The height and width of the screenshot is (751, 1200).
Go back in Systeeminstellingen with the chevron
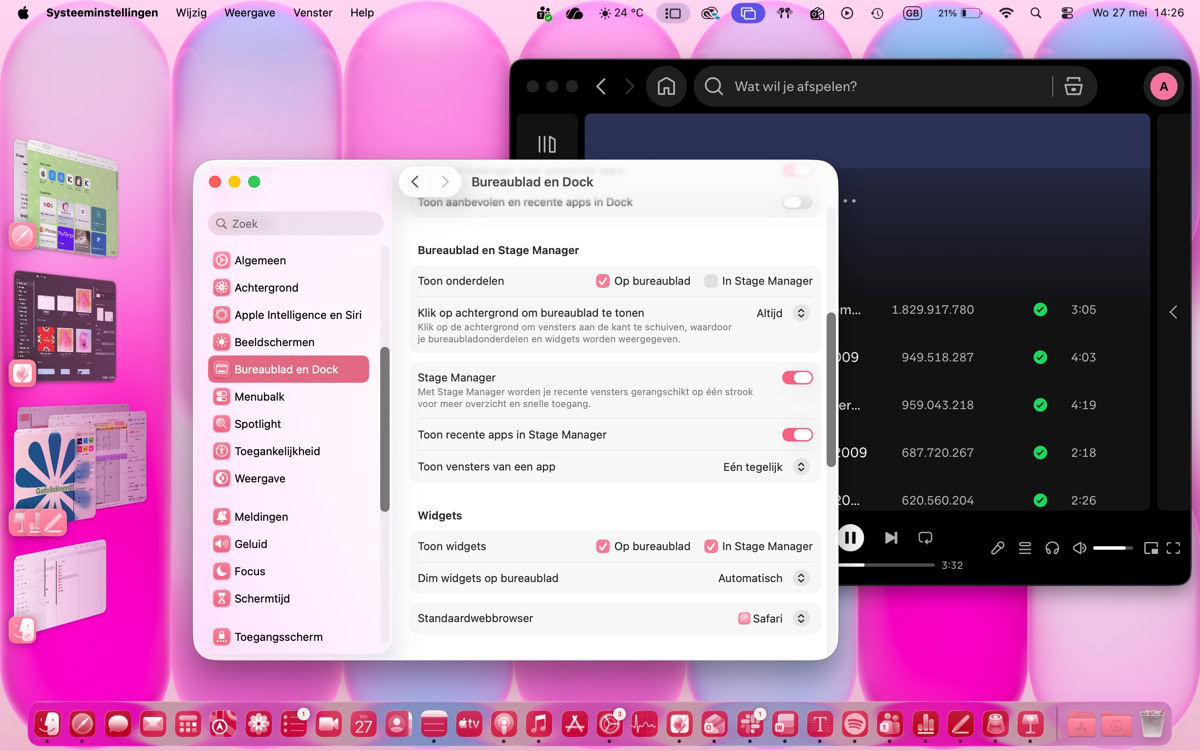coord(415,182)
